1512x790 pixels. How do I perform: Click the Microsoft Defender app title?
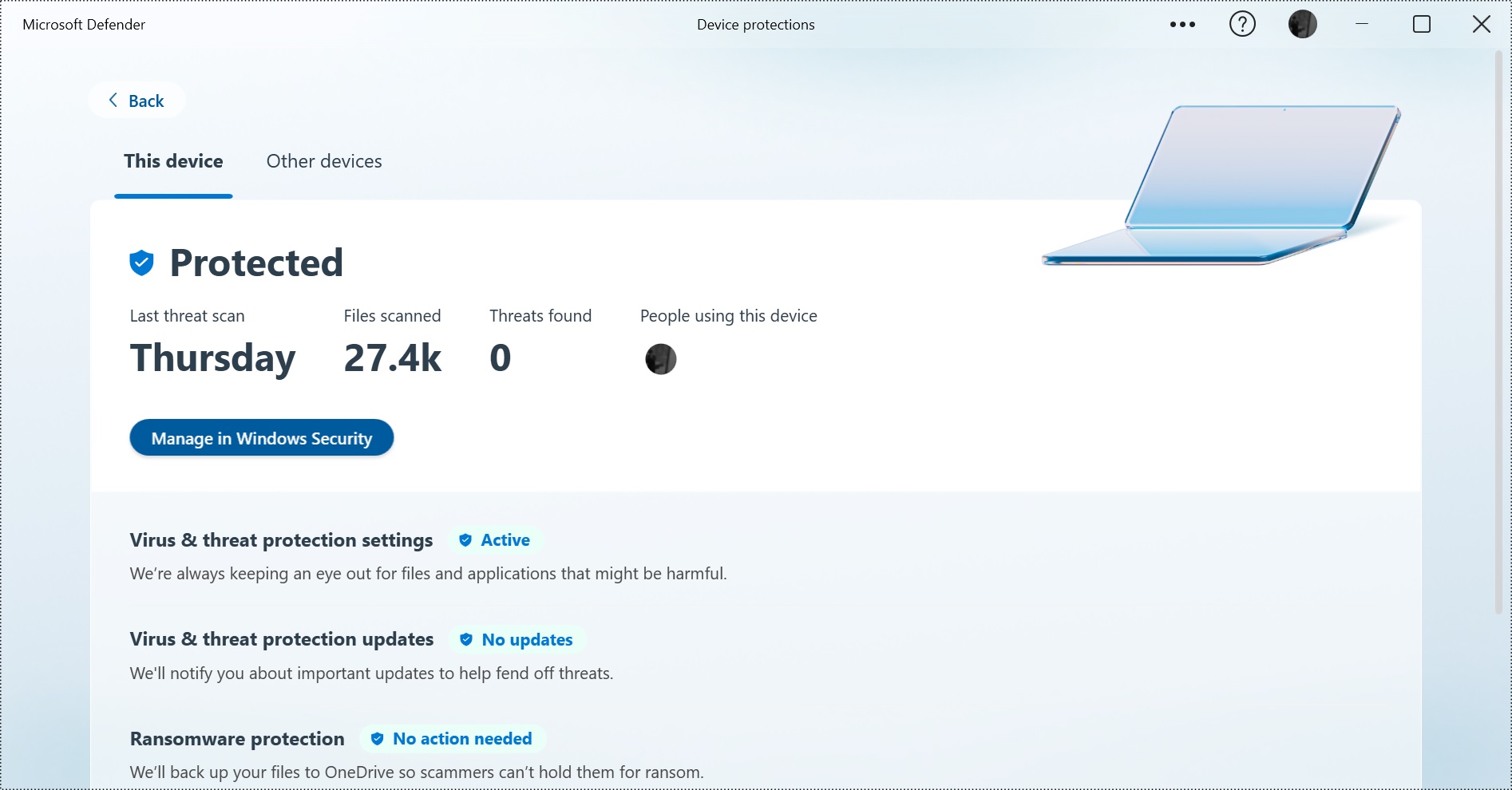pos(84,25)
